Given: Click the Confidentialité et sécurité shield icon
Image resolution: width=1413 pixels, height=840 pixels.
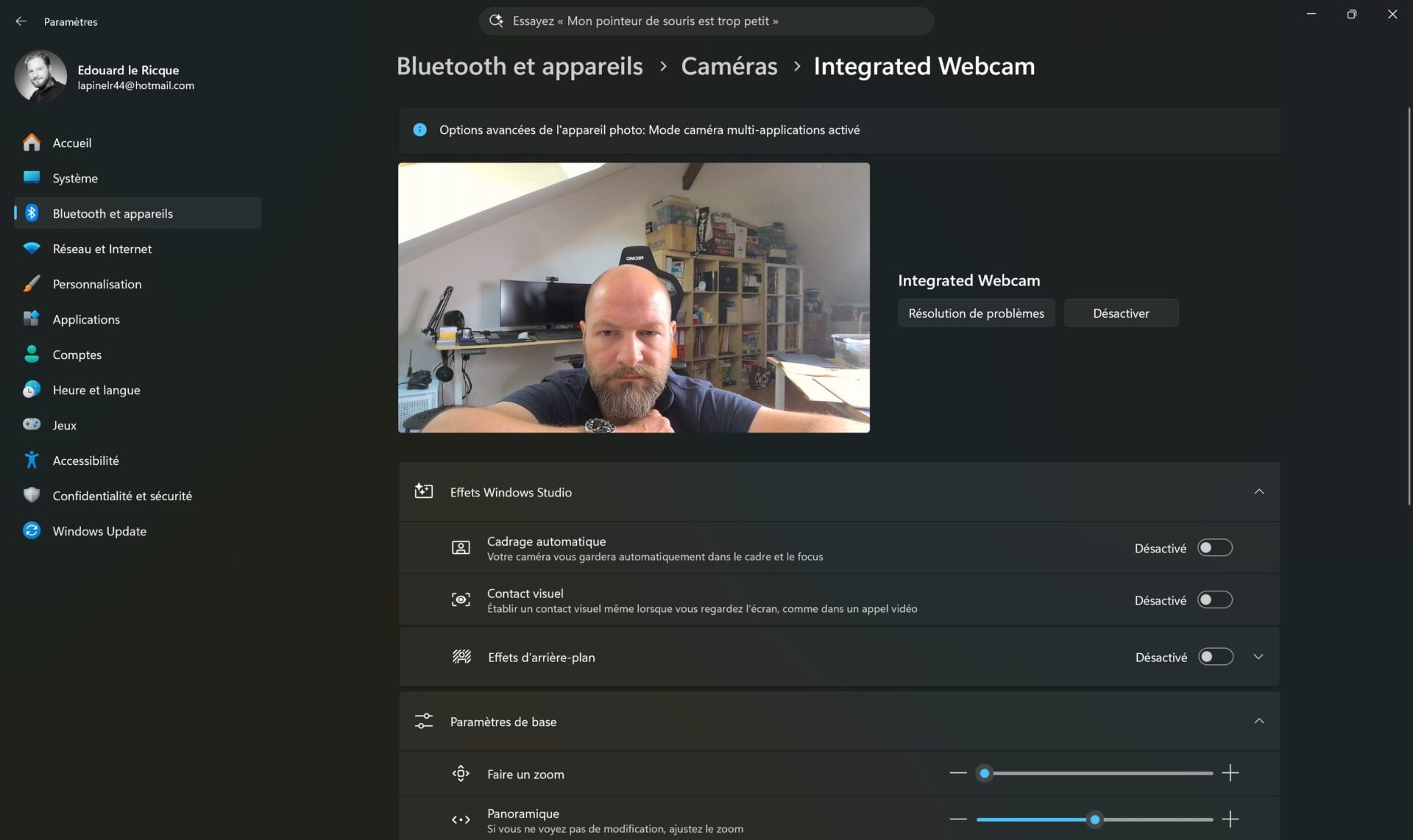Looking at the screenshot, I should [31, 496].
